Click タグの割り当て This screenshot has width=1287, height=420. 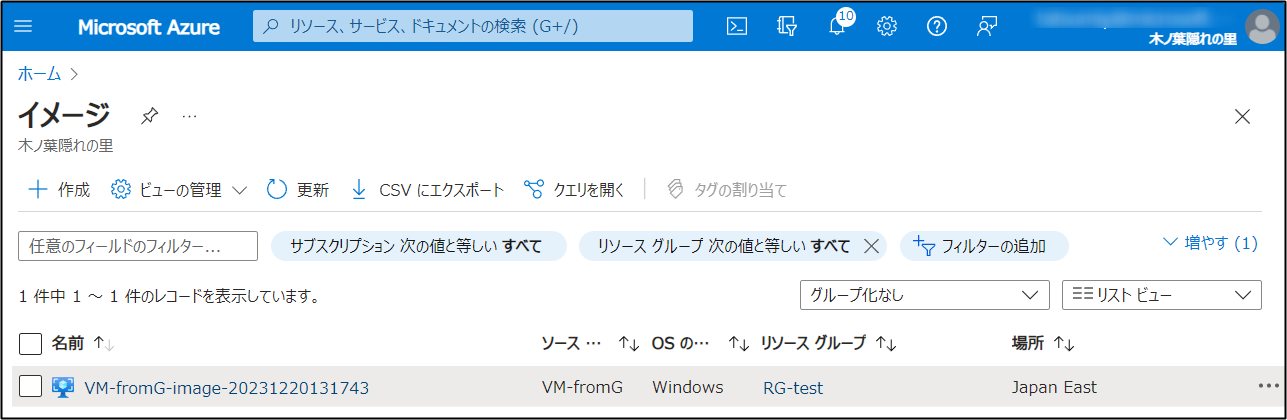[727, 189]
